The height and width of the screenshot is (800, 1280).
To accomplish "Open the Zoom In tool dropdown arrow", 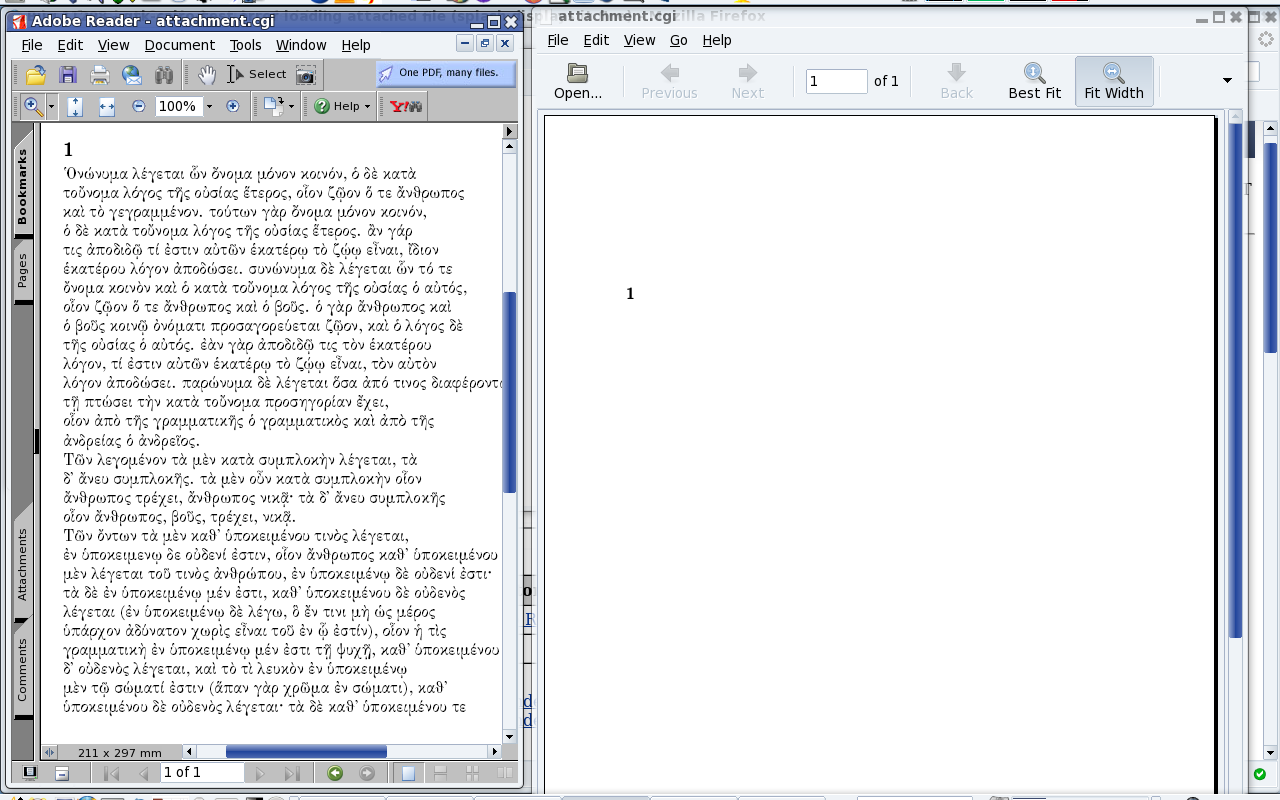I will click(52, 107).
